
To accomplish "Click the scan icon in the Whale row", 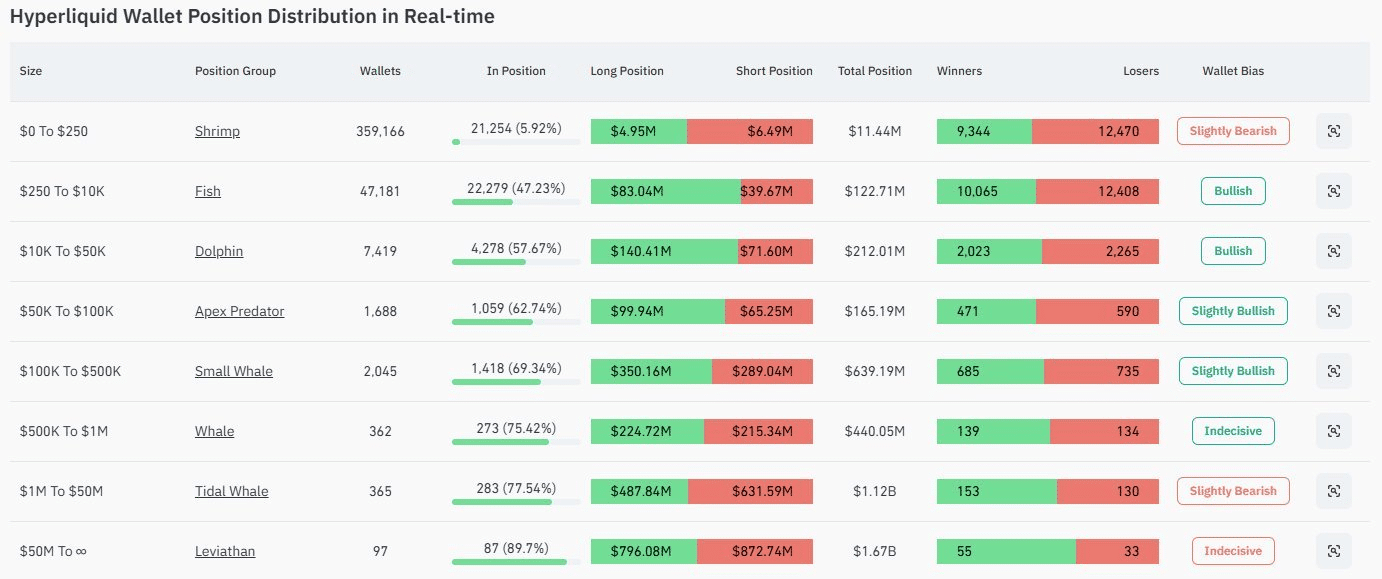I will (x=1333, y=431).
